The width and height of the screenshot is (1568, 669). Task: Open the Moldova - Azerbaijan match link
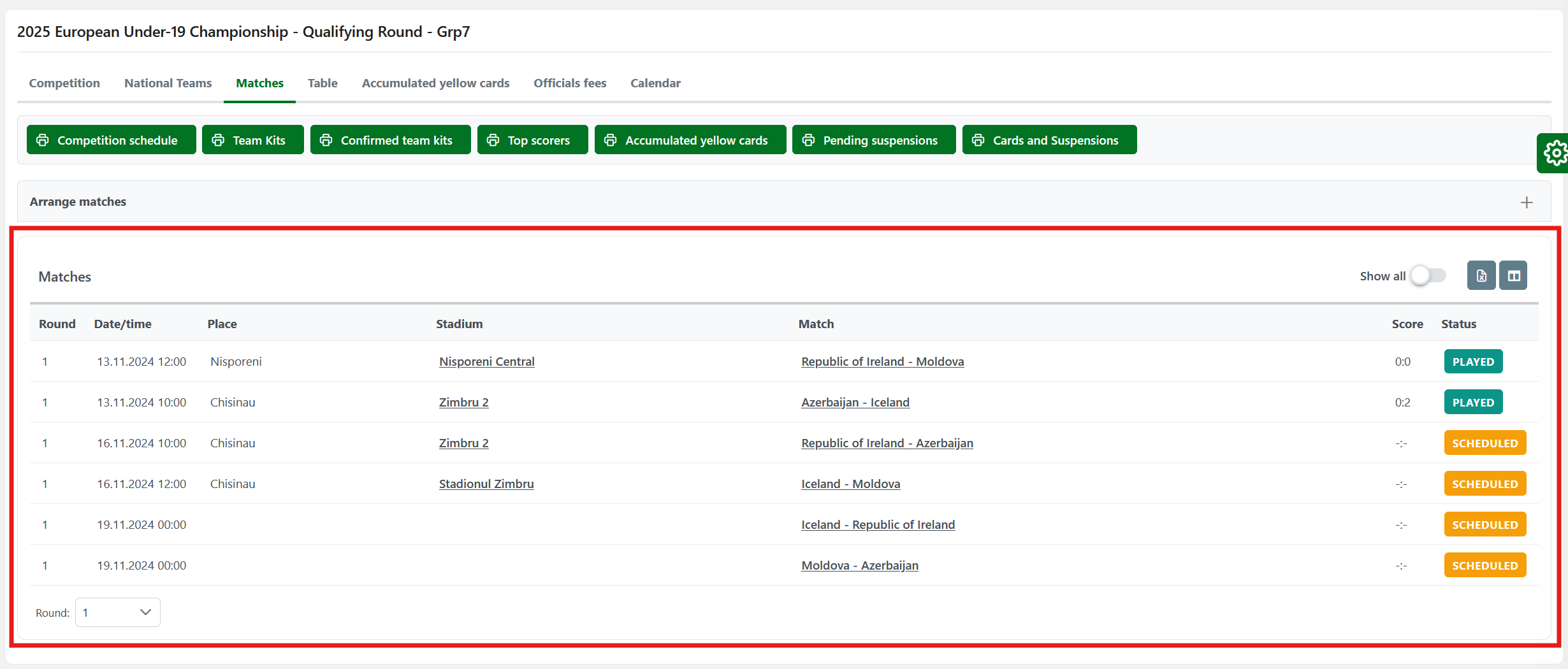[x=859, y=566]
